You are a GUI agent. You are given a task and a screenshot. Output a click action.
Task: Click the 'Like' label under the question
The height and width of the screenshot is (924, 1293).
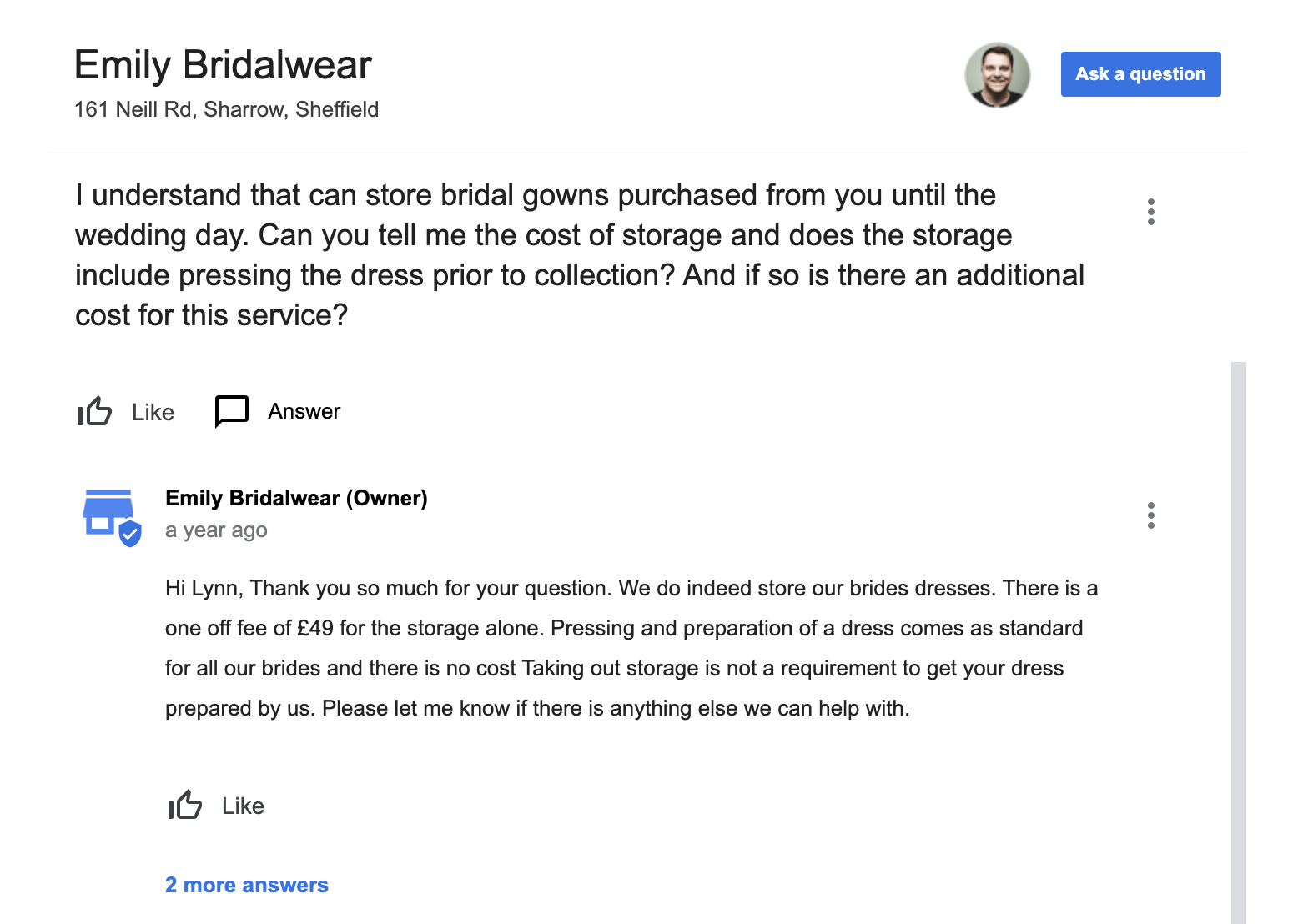pos(153,412)
